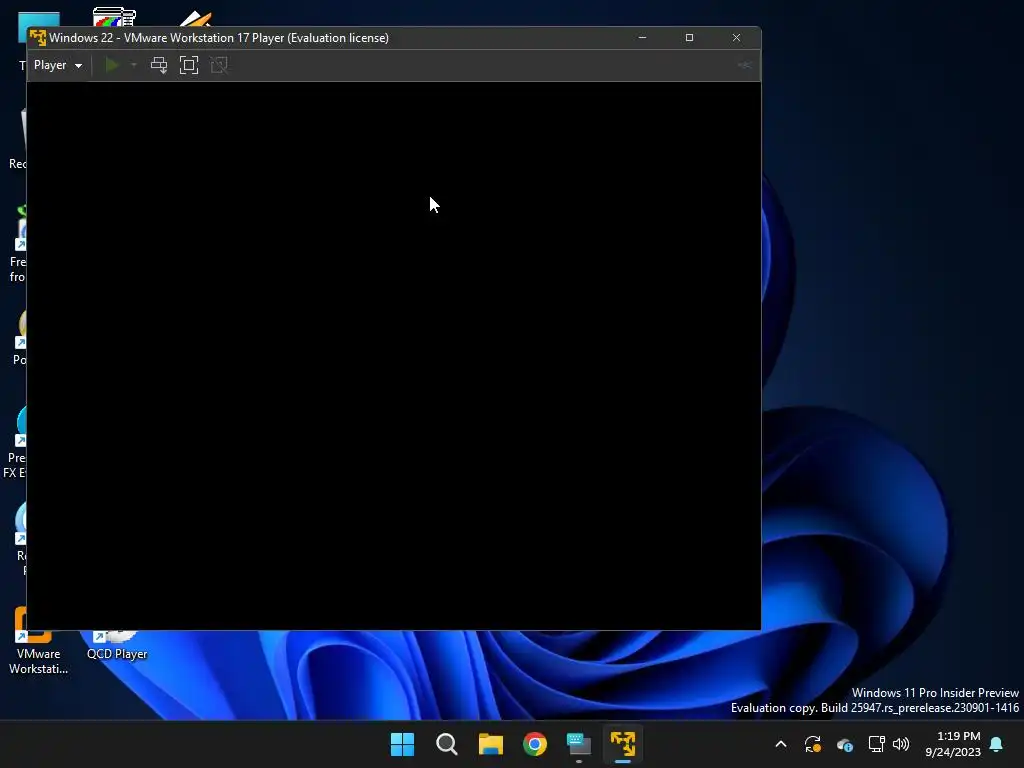Click the sync update tray icon

[812, 744]
